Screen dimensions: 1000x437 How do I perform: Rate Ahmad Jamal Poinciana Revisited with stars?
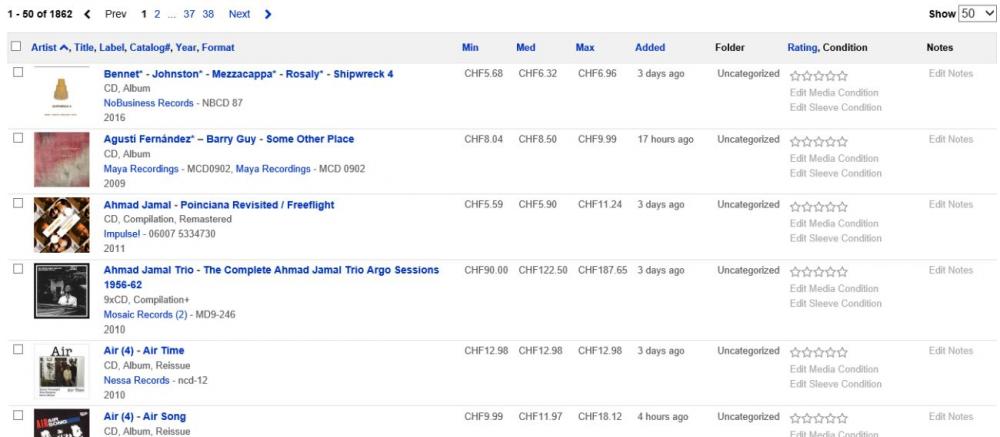coord(817,207)
